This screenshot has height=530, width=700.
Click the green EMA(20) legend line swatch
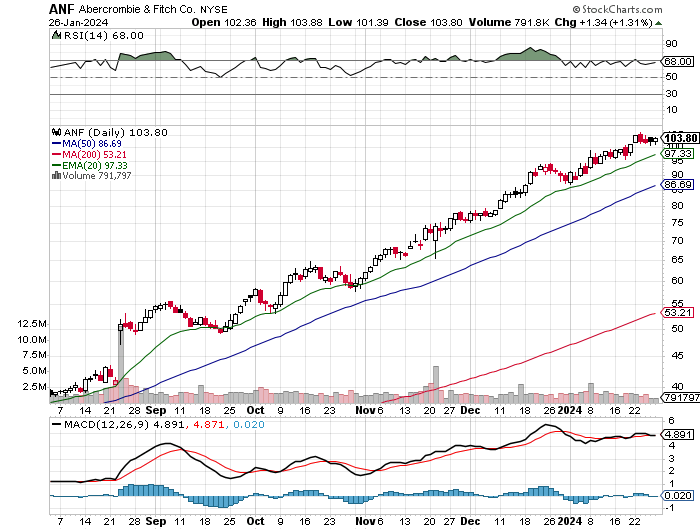tap(57, 165)
